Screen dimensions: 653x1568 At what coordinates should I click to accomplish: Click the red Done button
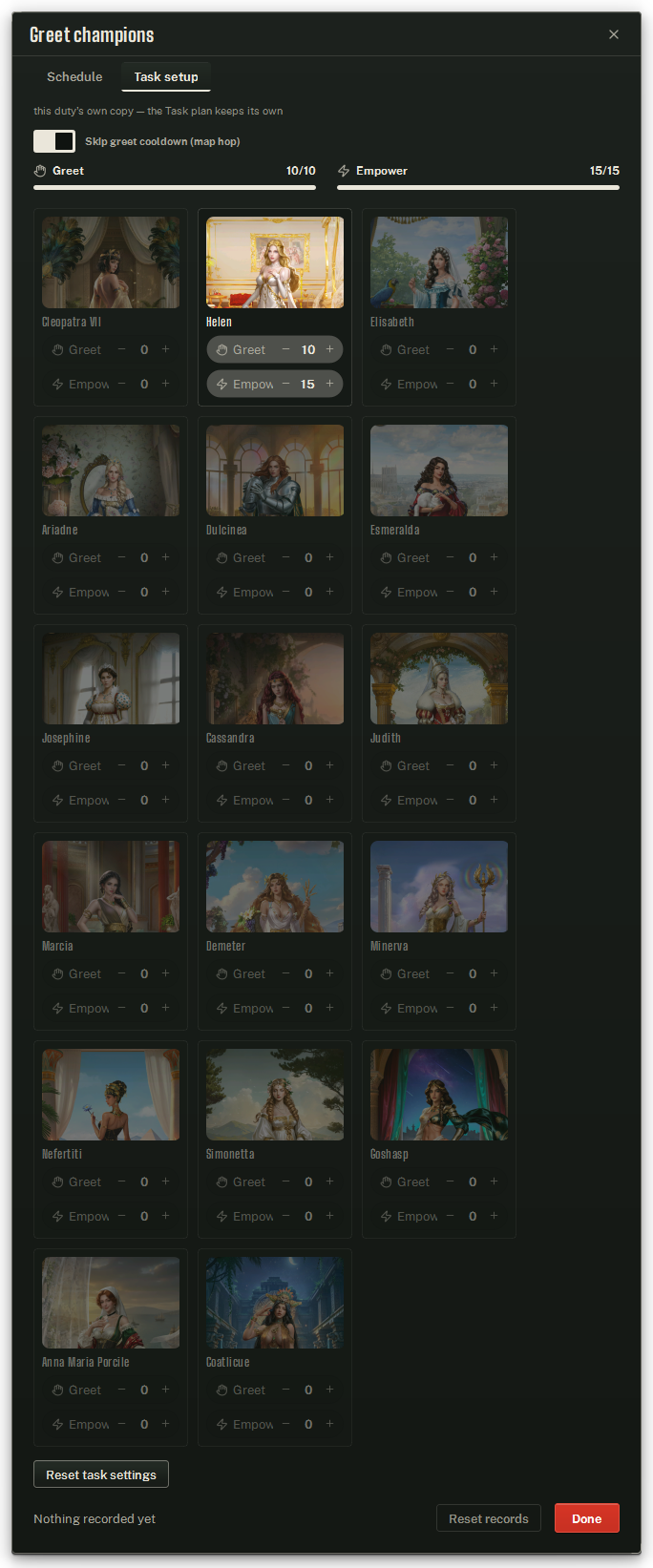coord(587,1518)
